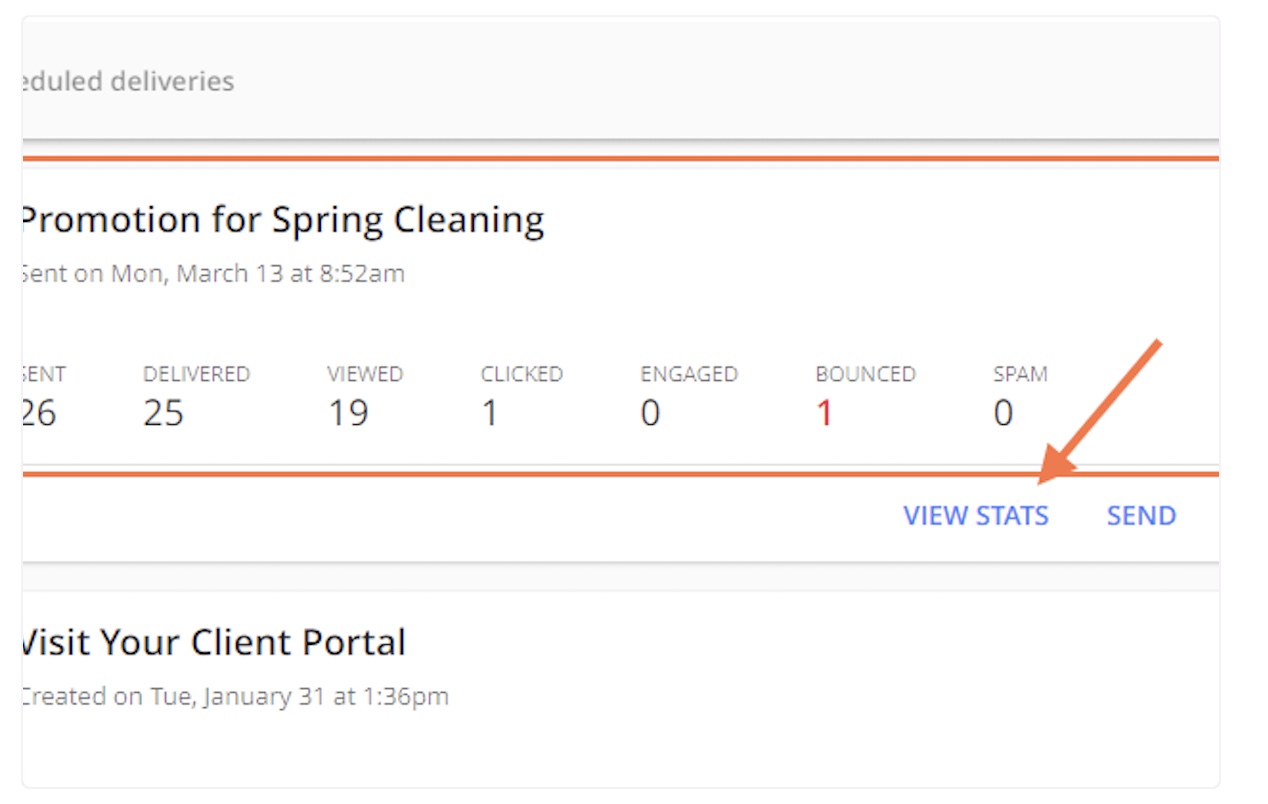Click the orange arrow annotation
The height and width of the screenshot is (804, 1268).
[1100, 412]
